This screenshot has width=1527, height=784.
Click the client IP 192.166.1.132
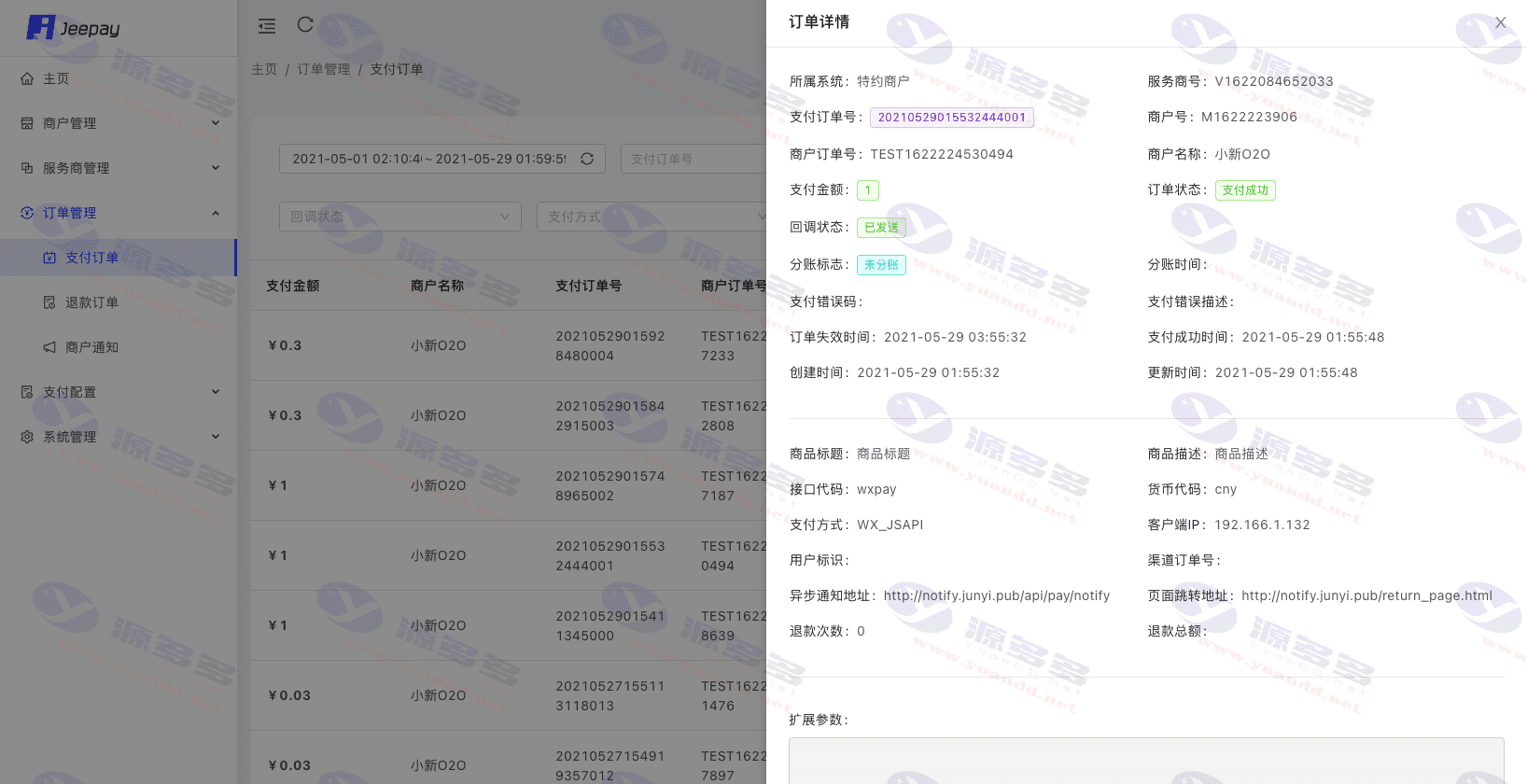click(x=1262, y=525)
